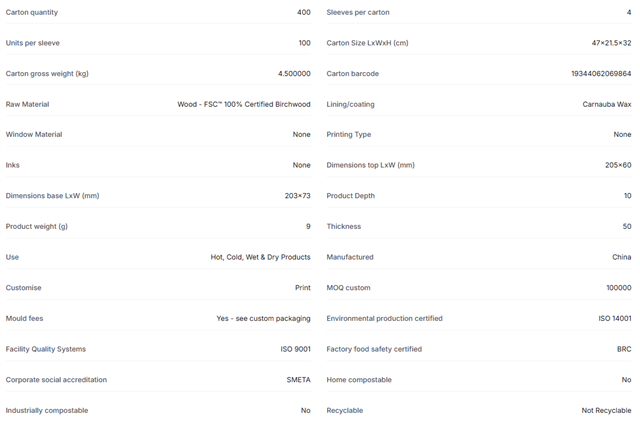Click the Yes - see custom packaging text
The height and width of the screenshot is (421, 640).
[263, 318]
